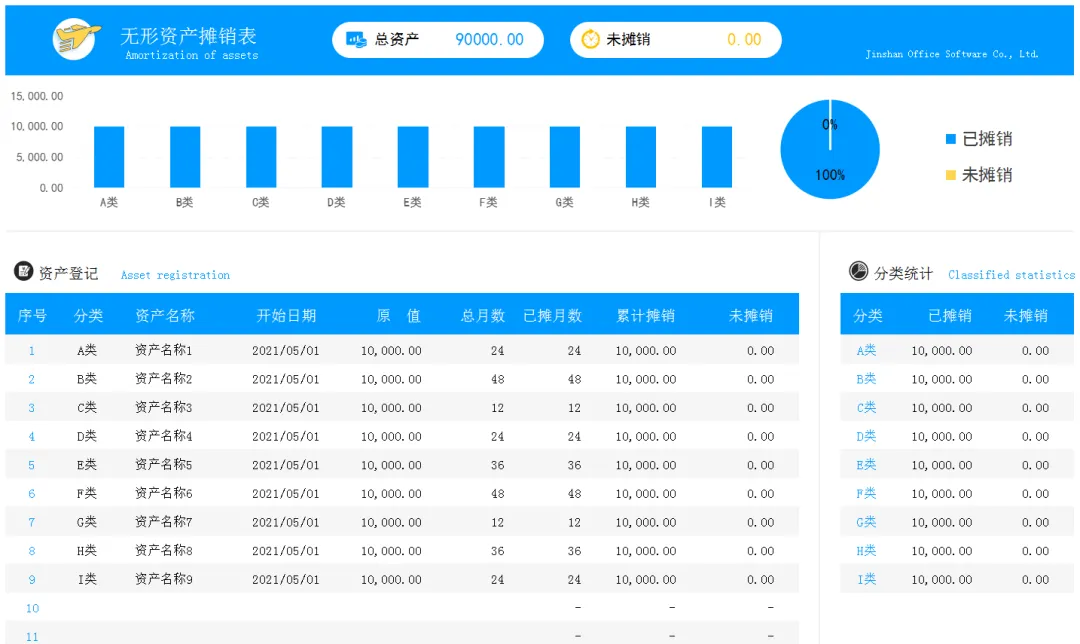This screenshot has height=644, width=1080.
Task: Select empty row number 10
Action: click(x=32, y=608)
